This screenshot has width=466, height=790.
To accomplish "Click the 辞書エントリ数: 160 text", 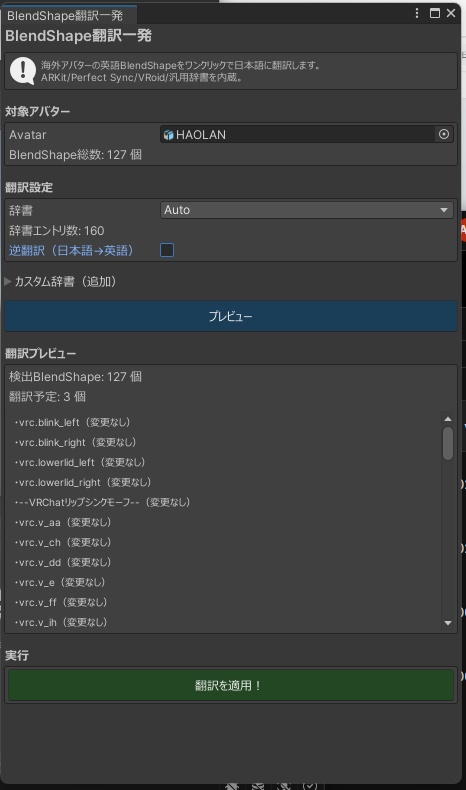I will pyautogui.click(x=57, y=231).
